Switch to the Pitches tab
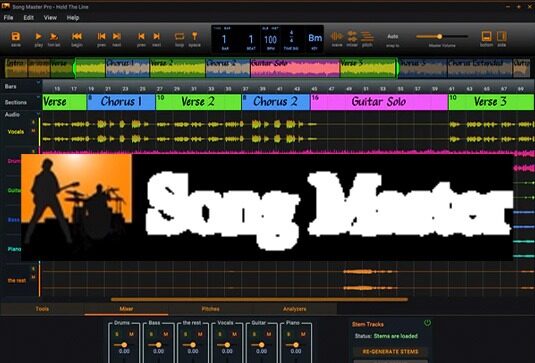The height and width of the screenshot is (363, 535). 211,309
